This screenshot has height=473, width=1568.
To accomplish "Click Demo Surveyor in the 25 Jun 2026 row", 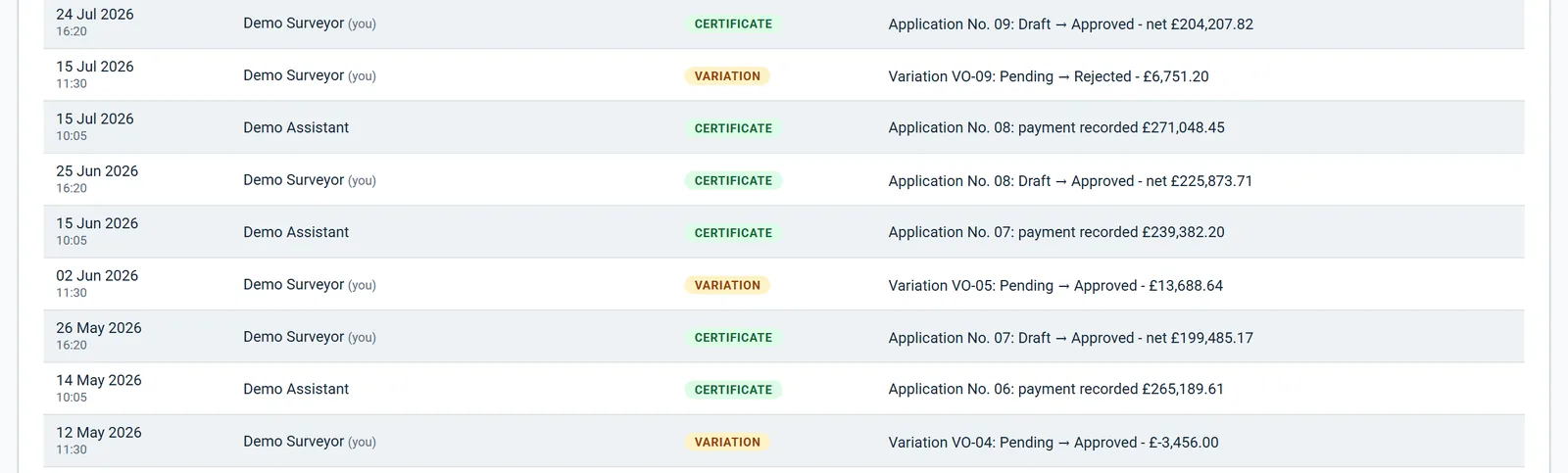I will tap(310, 180).
